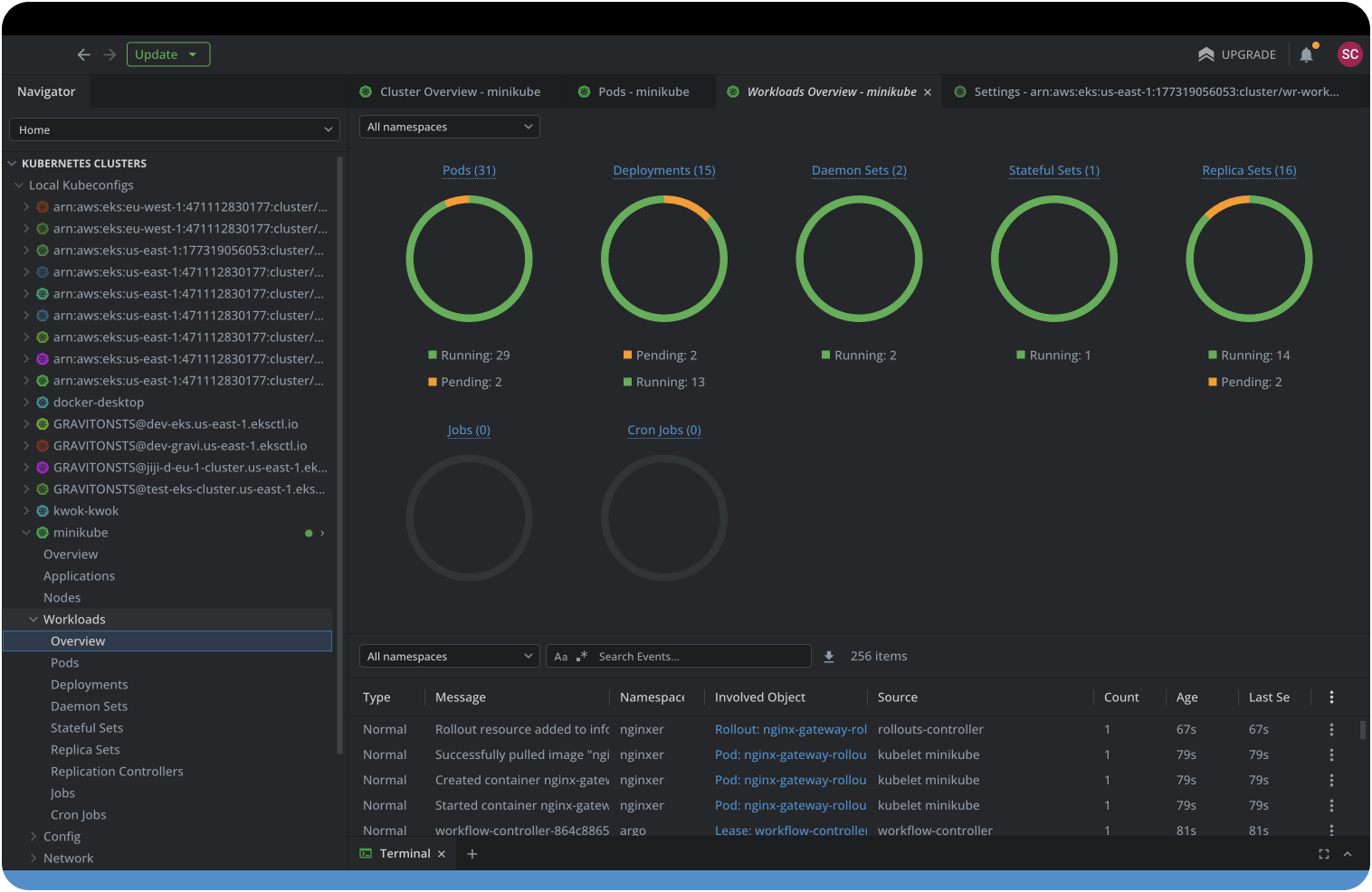
Task: Maximize the terminal panel
Action: [x=1324, y=854]
